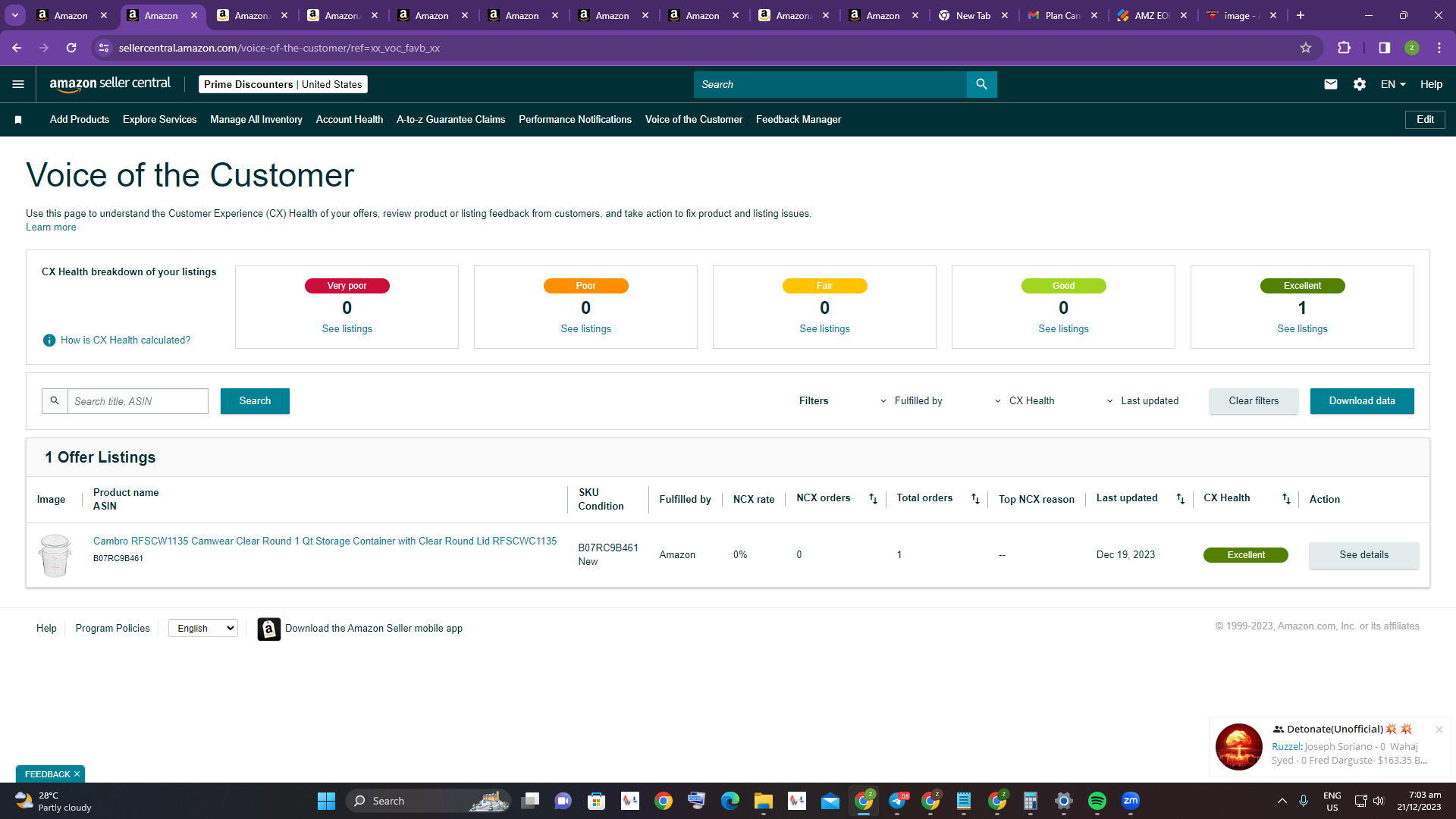Click the search magnifier button in header
Viewport: 1456px width, 819px height.
981,84
